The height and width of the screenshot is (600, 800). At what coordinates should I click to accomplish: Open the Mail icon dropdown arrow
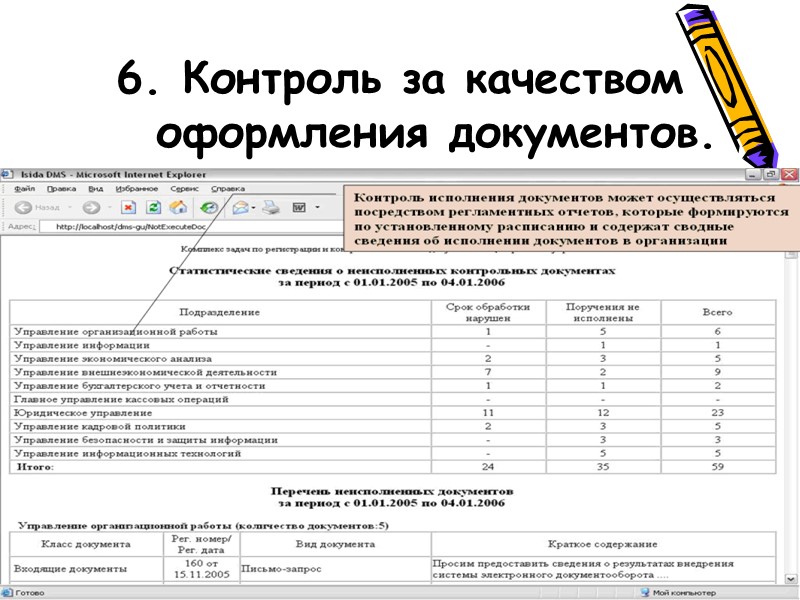[254, 207]
